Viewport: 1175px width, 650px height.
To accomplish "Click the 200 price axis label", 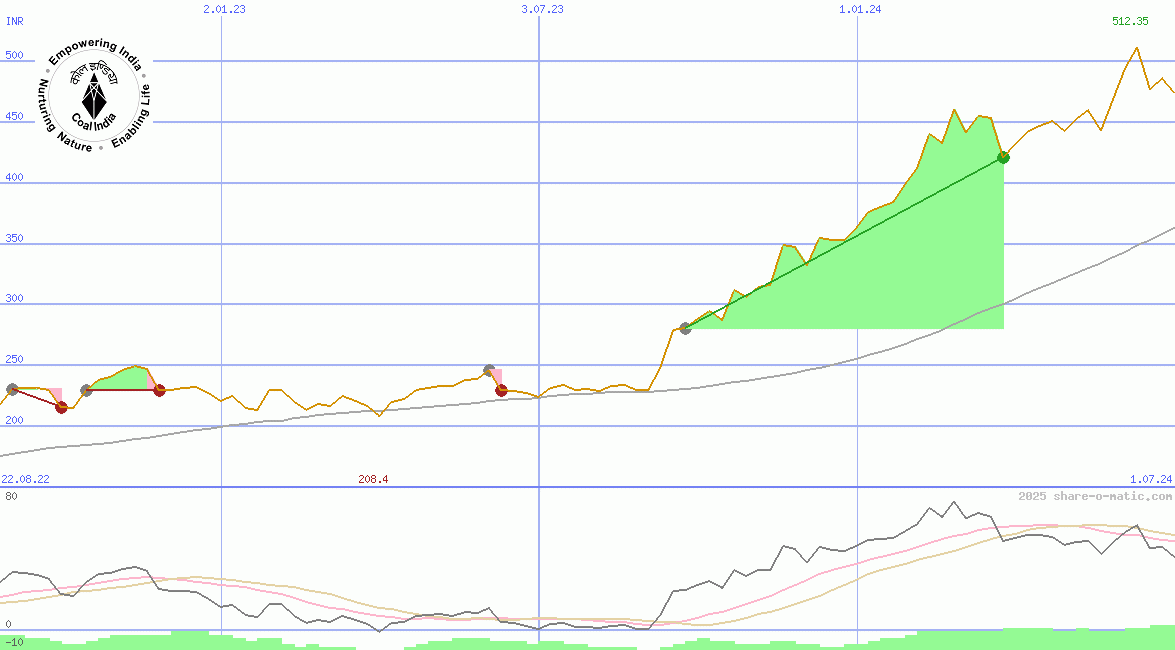I will 14,421.
